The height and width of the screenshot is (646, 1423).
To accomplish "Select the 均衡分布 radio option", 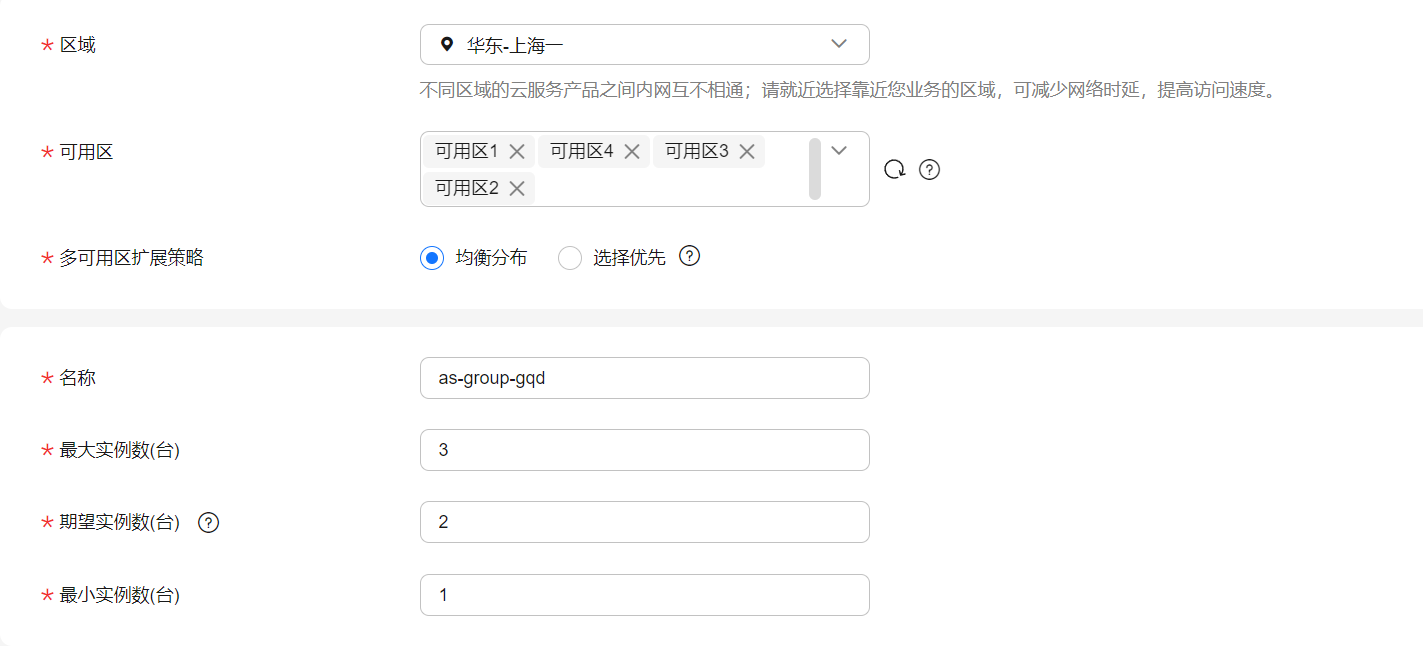I will click(432, 258).
